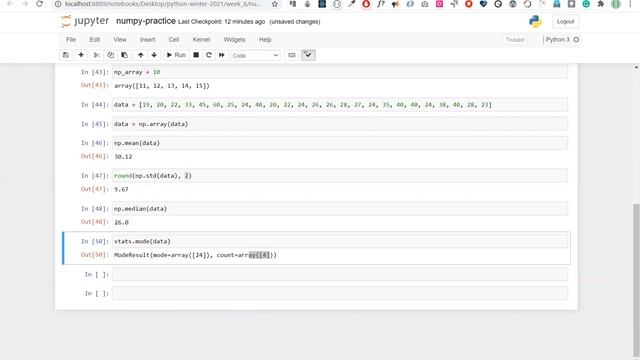This screenshot has height=360, width=640.
Task: Click the round(np.std(data), 2) cell
Action: pos(340,176)
